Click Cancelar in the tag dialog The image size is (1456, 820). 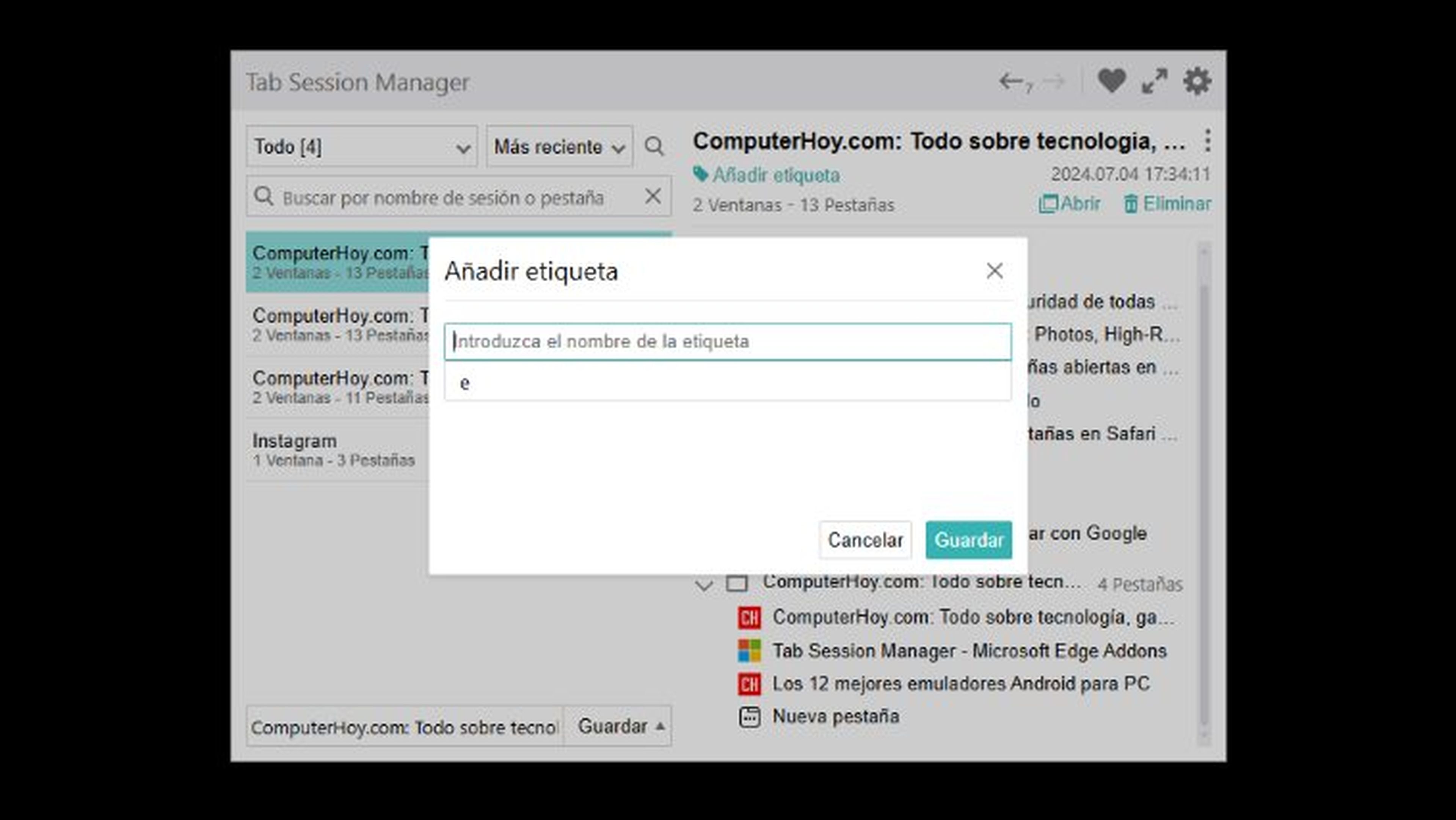point(865,540)
